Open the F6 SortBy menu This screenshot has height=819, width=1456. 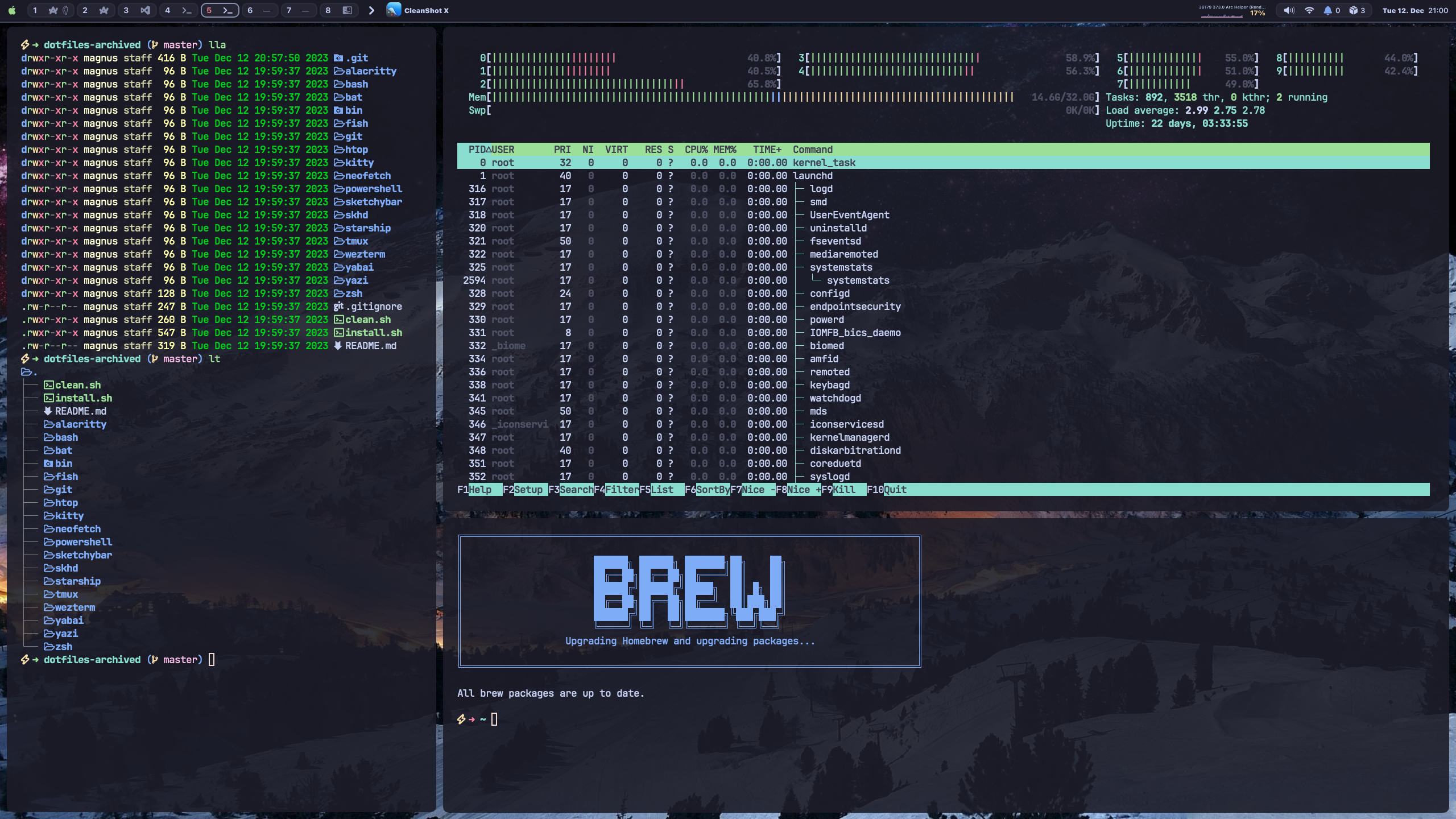point(712,490)
